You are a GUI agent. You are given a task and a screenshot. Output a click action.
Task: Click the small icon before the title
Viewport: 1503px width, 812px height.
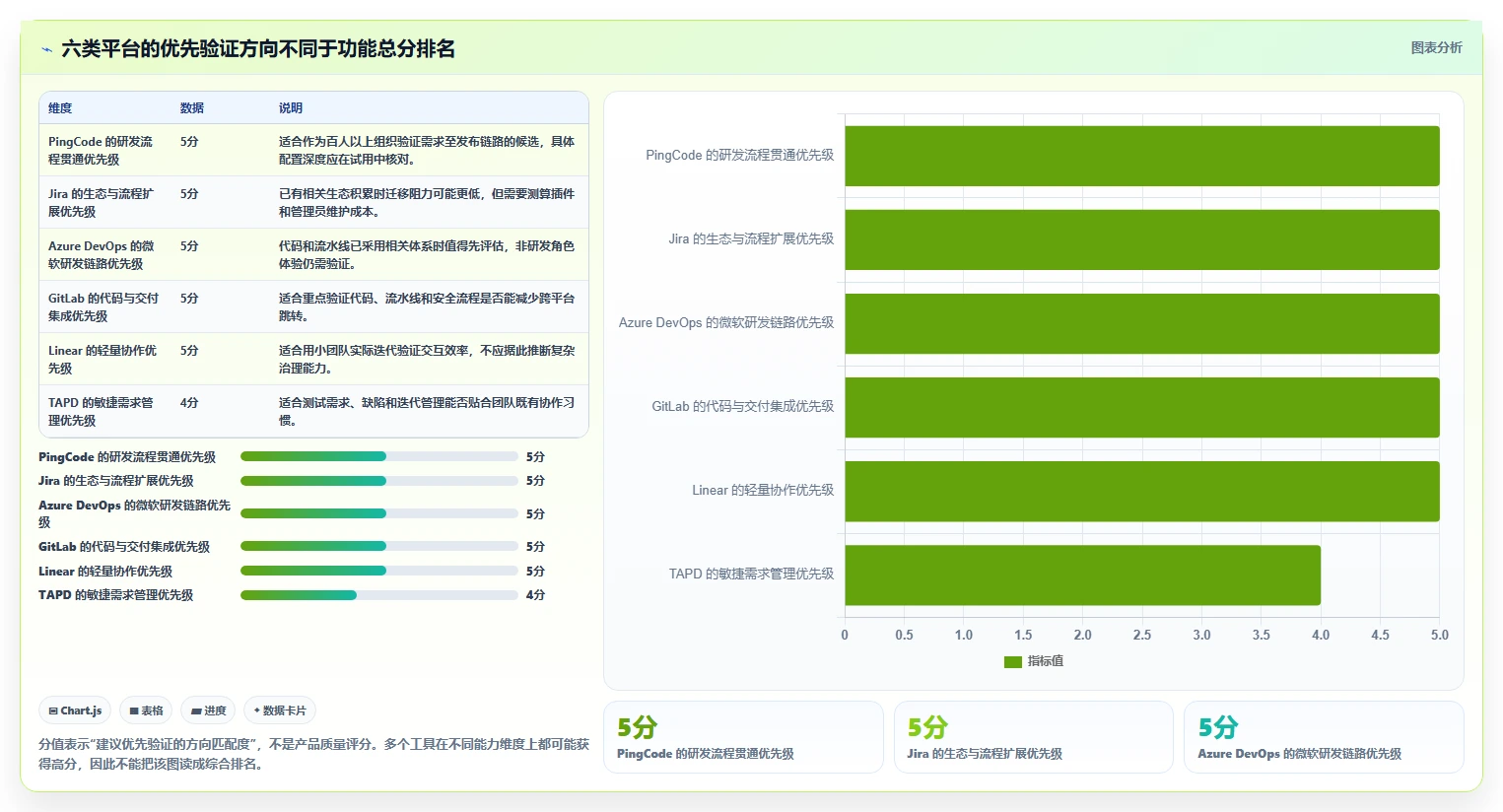click(46, 49)
